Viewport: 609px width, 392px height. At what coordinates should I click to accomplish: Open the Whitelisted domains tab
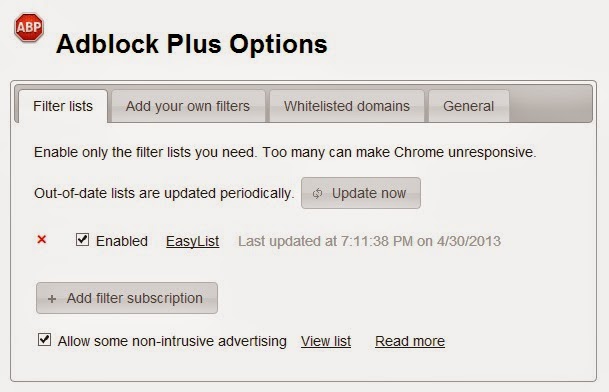click(346, 106)
